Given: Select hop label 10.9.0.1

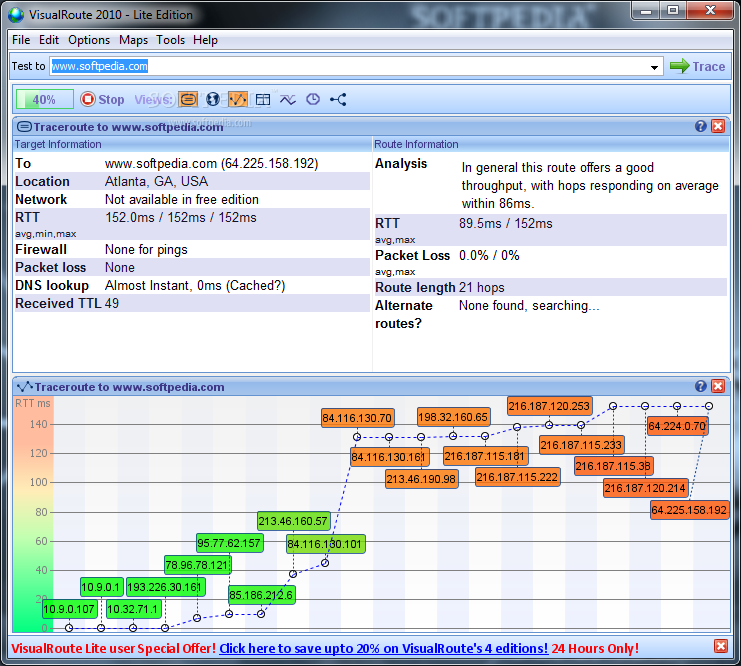Looking at the screenshot, I should click(x=101, y=587).
